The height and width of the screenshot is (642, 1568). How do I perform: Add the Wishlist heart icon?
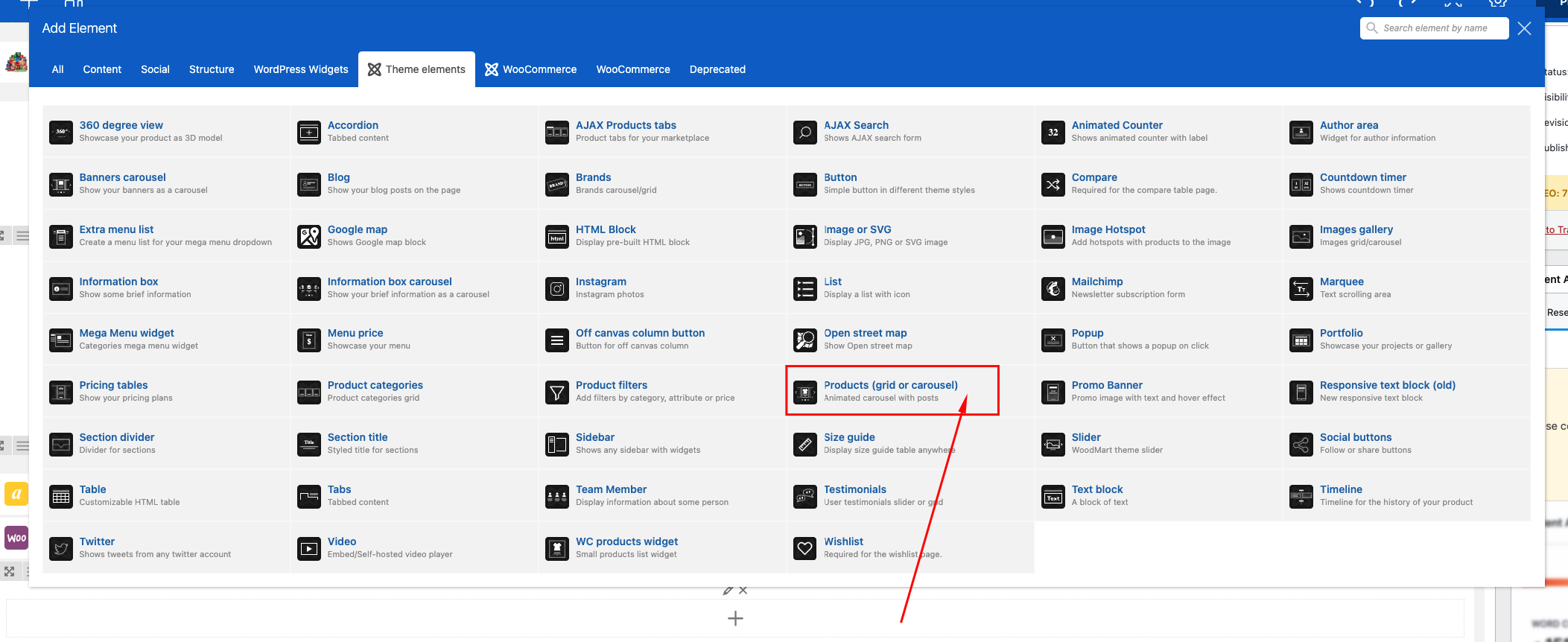coord(805,548)
